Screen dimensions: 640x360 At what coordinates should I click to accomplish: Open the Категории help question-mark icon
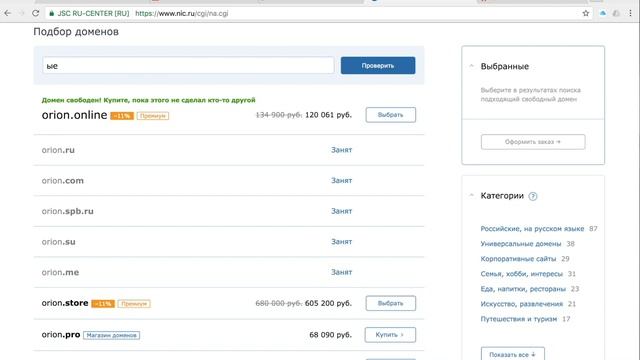click(x=533, y=196)
